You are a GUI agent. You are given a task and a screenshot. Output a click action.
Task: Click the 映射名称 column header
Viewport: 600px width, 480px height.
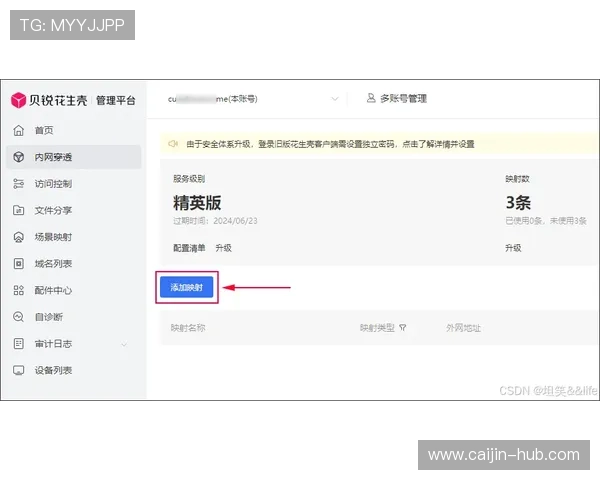(188, 328)
